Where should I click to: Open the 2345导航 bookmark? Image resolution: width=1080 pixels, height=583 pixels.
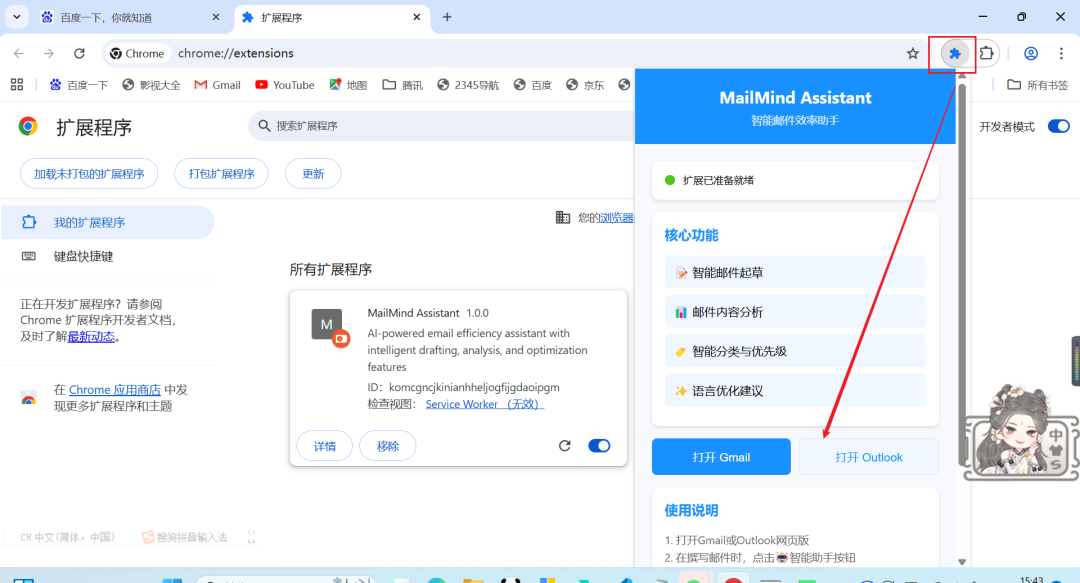468,85
